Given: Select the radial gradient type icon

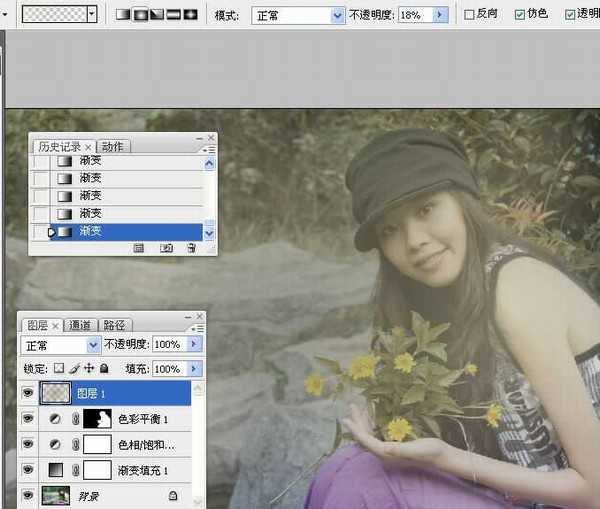Looking at the screenshot, I should coord(140,15).
